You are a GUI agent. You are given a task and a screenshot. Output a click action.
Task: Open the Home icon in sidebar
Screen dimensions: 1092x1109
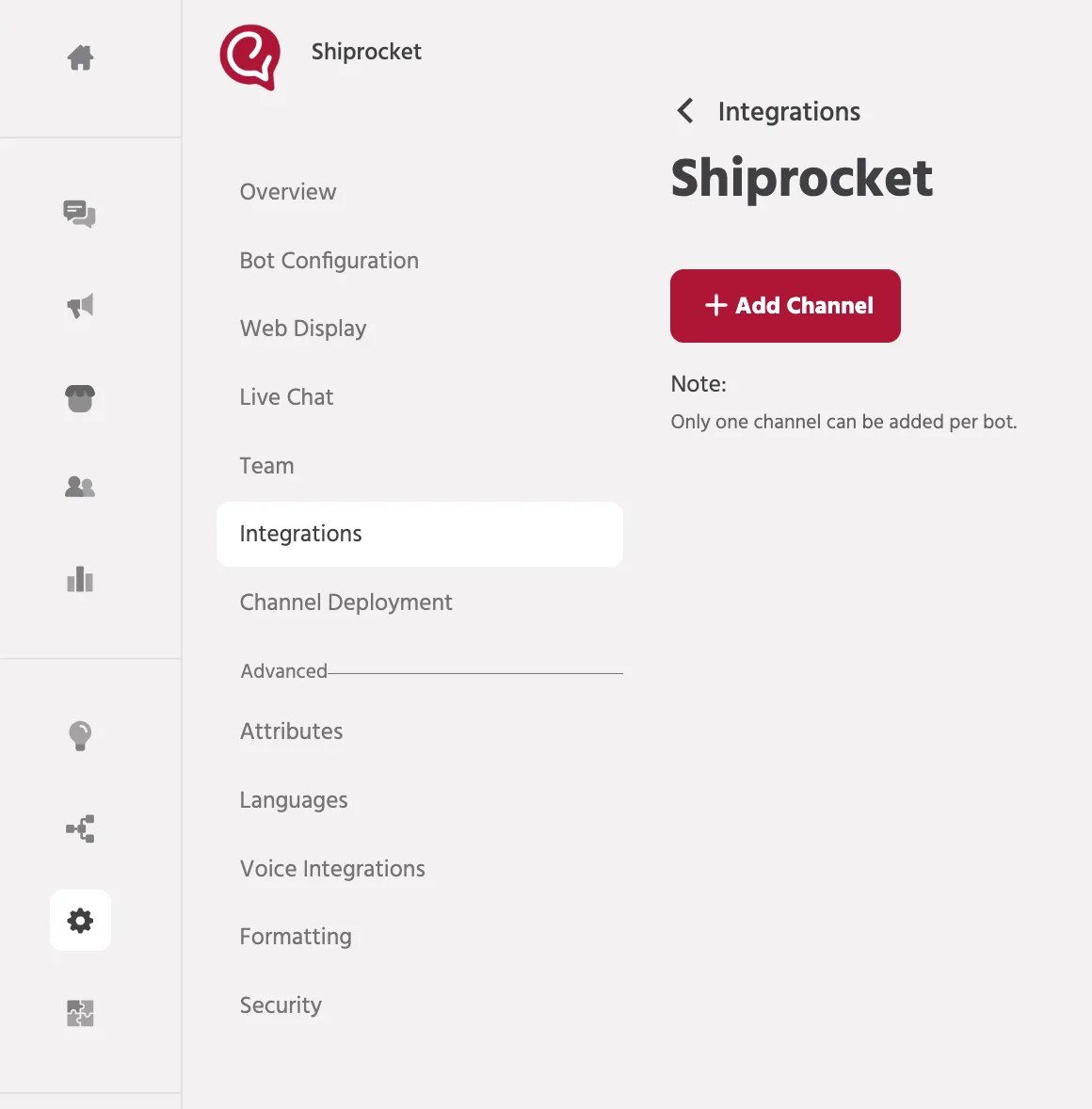(x=80, y=57)
